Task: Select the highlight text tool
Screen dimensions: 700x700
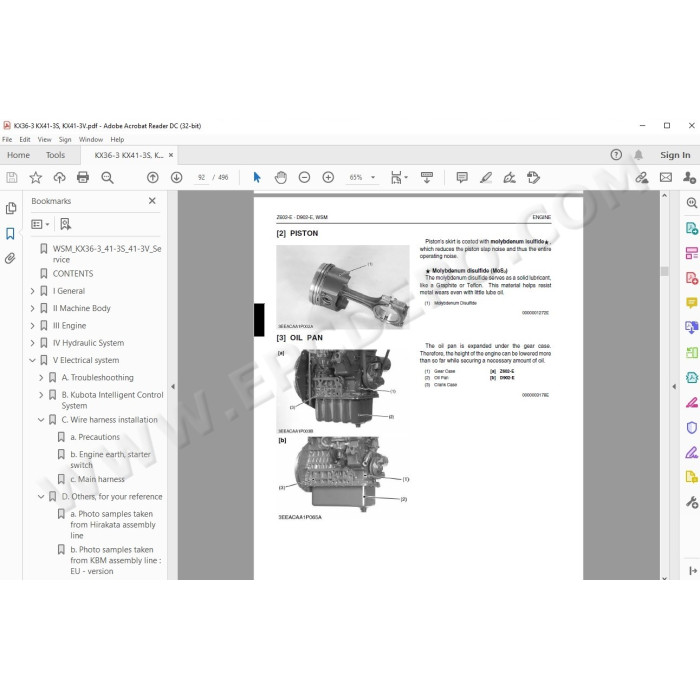Action: (x=486, y=178)
